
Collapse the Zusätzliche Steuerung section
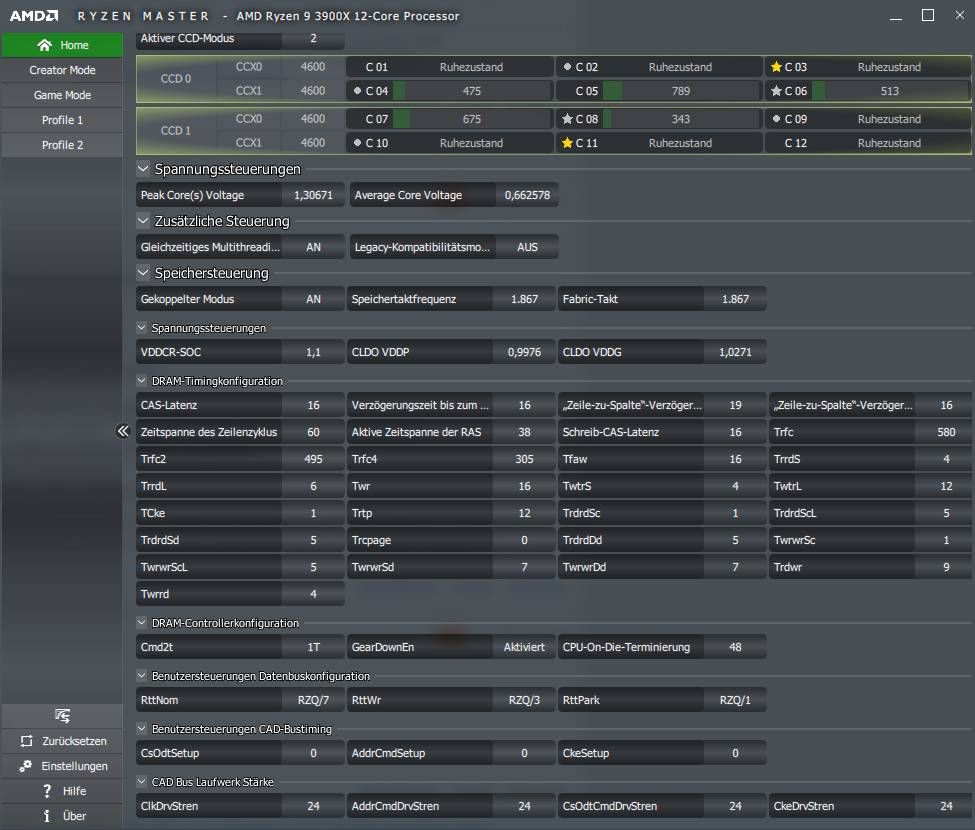[x=143, y=221]
